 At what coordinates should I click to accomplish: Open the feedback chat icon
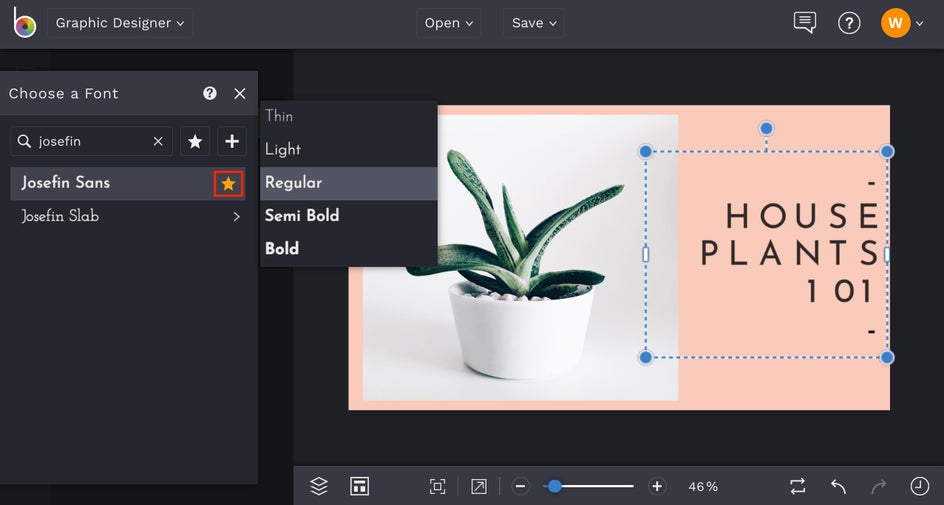[x=804, y=23]
